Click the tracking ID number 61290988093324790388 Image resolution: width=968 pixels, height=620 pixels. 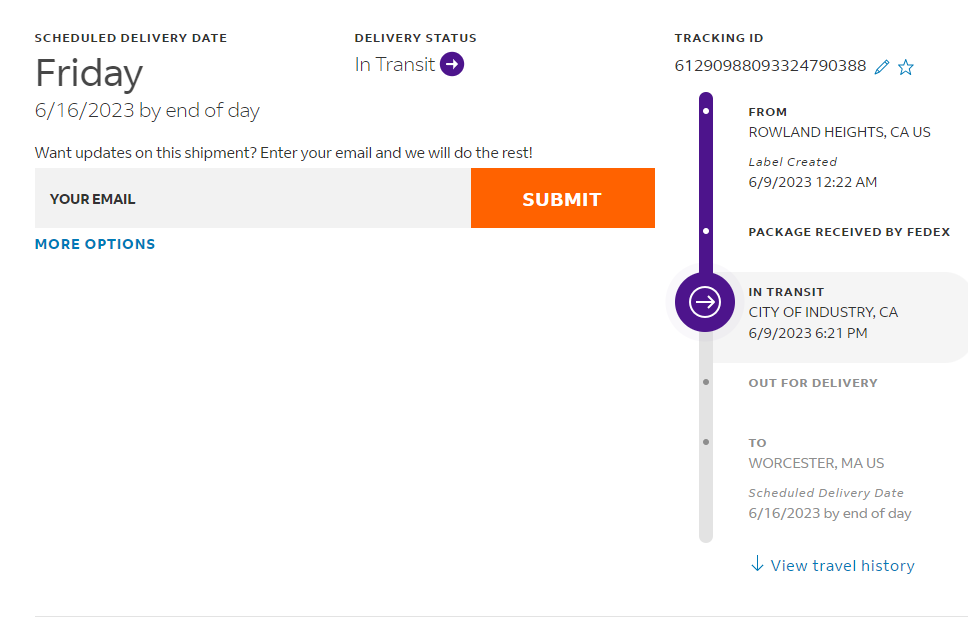click(x=770, y=66)
